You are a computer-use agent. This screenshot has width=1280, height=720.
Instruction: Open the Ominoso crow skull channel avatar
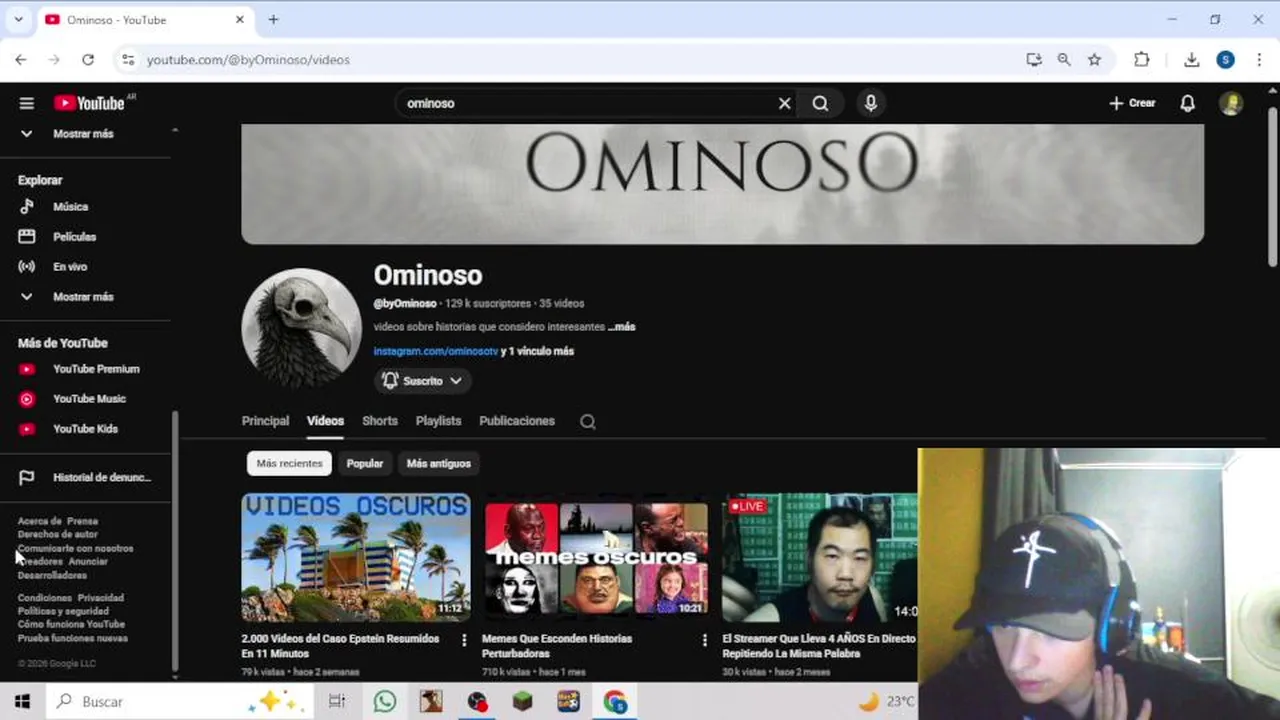coord(301,328)
